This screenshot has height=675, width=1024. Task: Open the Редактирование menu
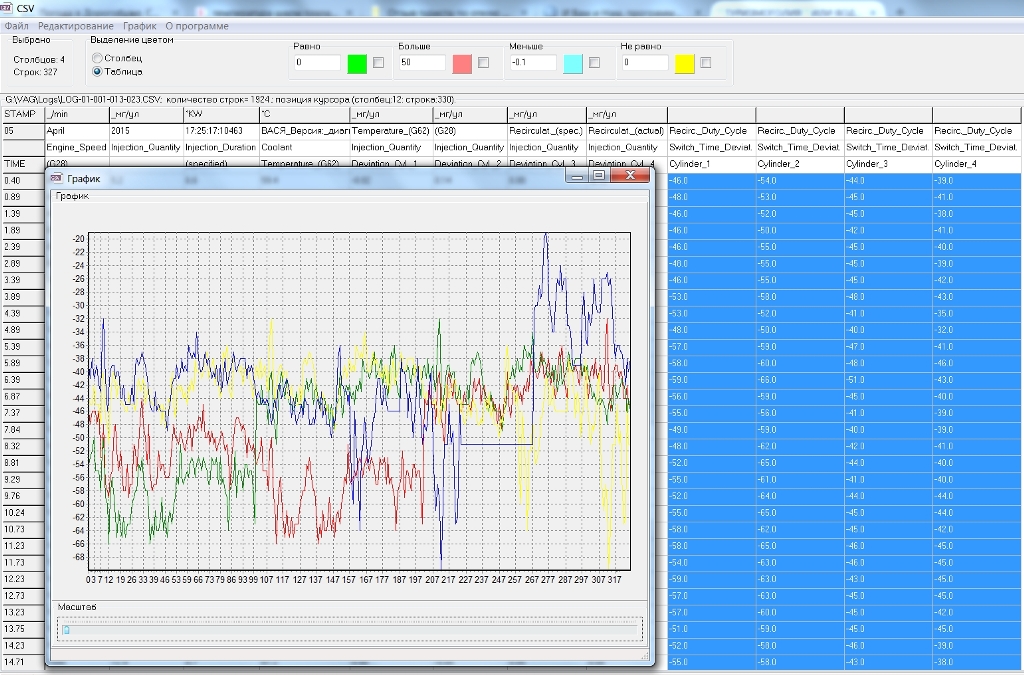[76, 26]
